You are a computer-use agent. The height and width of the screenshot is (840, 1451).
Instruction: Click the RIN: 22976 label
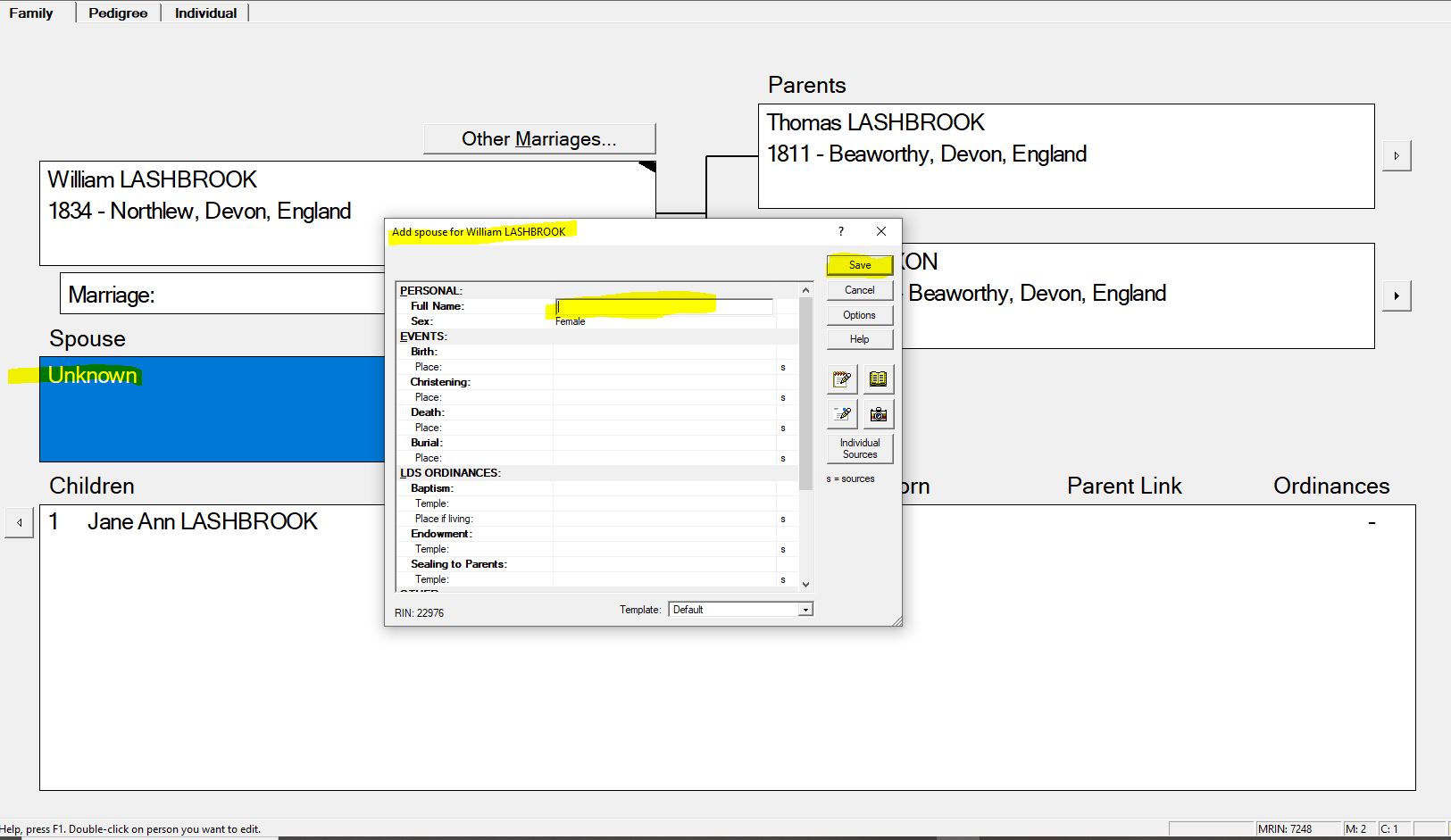tap(419, 613)
